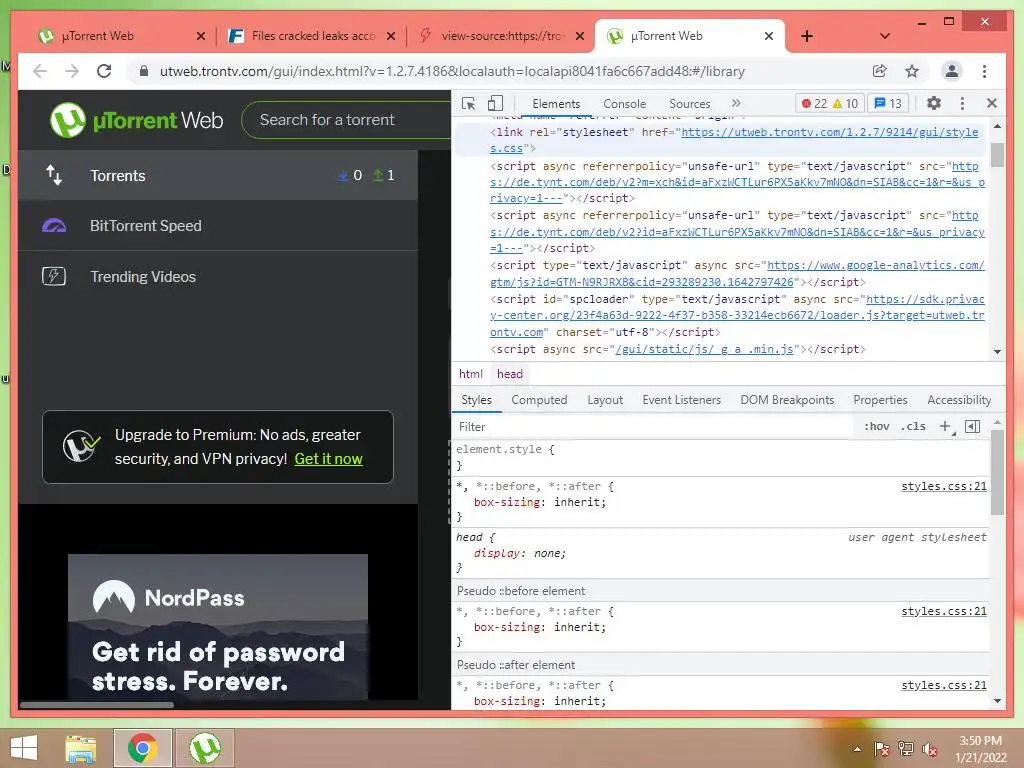Click the µTorrent Web logo
Screen dimensions: 1024x768
tap(136, 120)
